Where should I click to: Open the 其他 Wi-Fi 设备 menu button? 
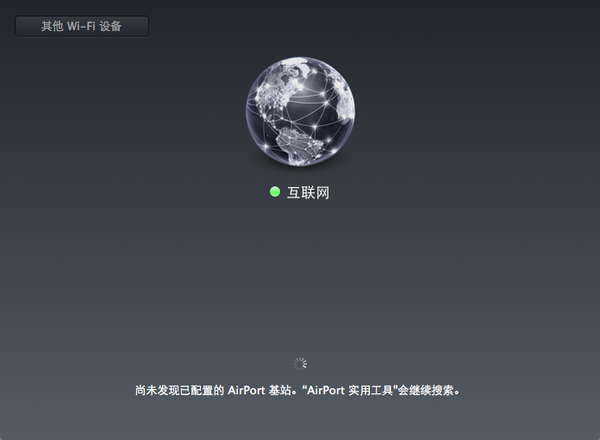coord(82,26)
